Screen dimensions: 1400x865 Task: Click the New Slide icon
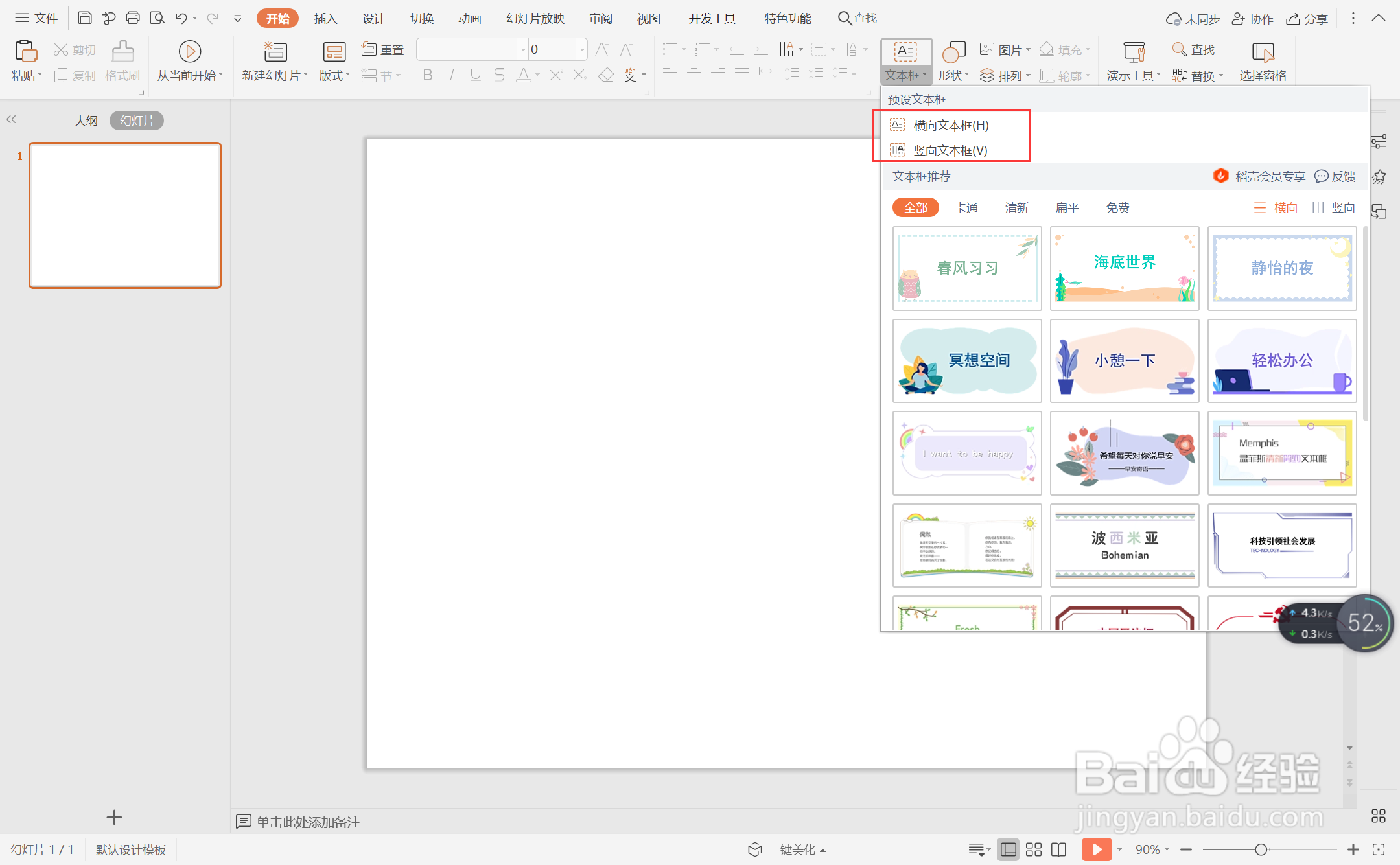275,51
